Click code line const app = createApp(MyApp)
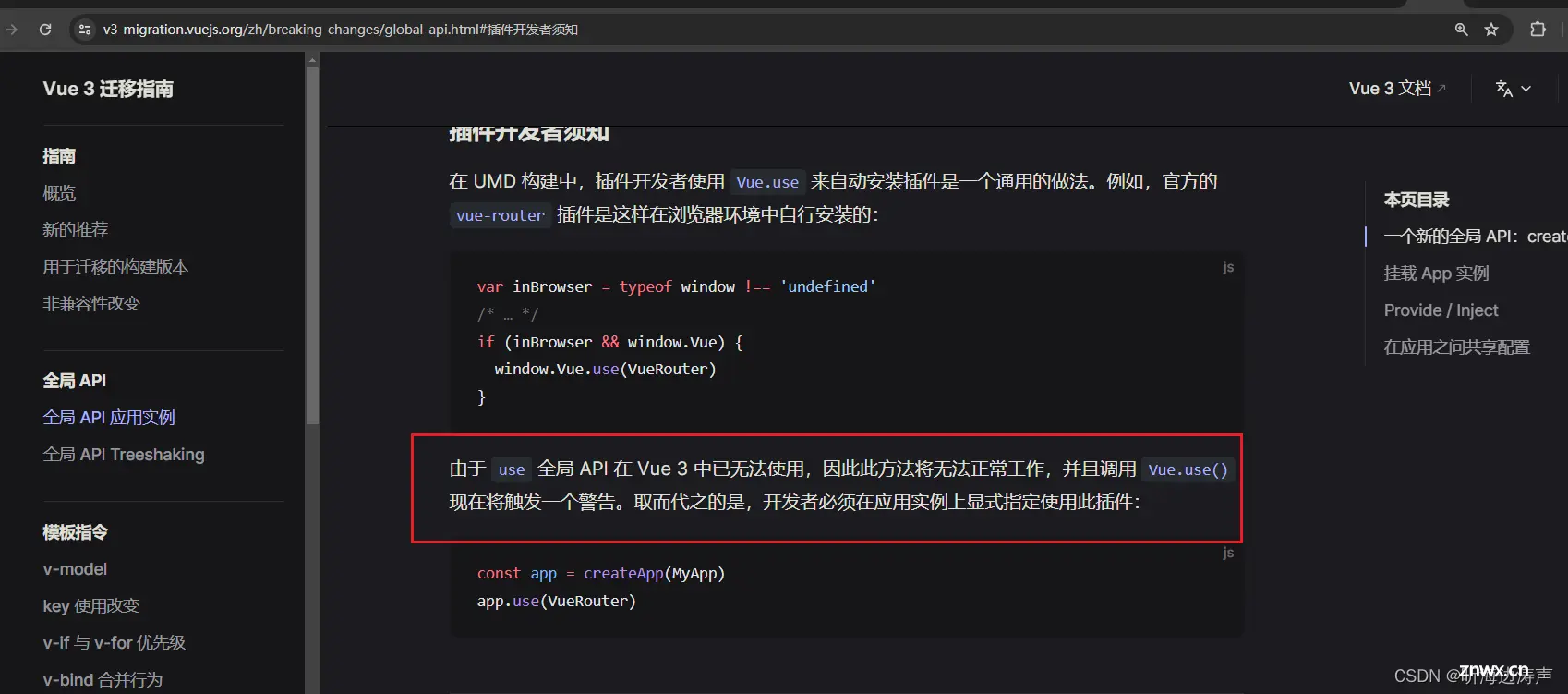The height and width of the screenshot is (694, 1568). 601,573
